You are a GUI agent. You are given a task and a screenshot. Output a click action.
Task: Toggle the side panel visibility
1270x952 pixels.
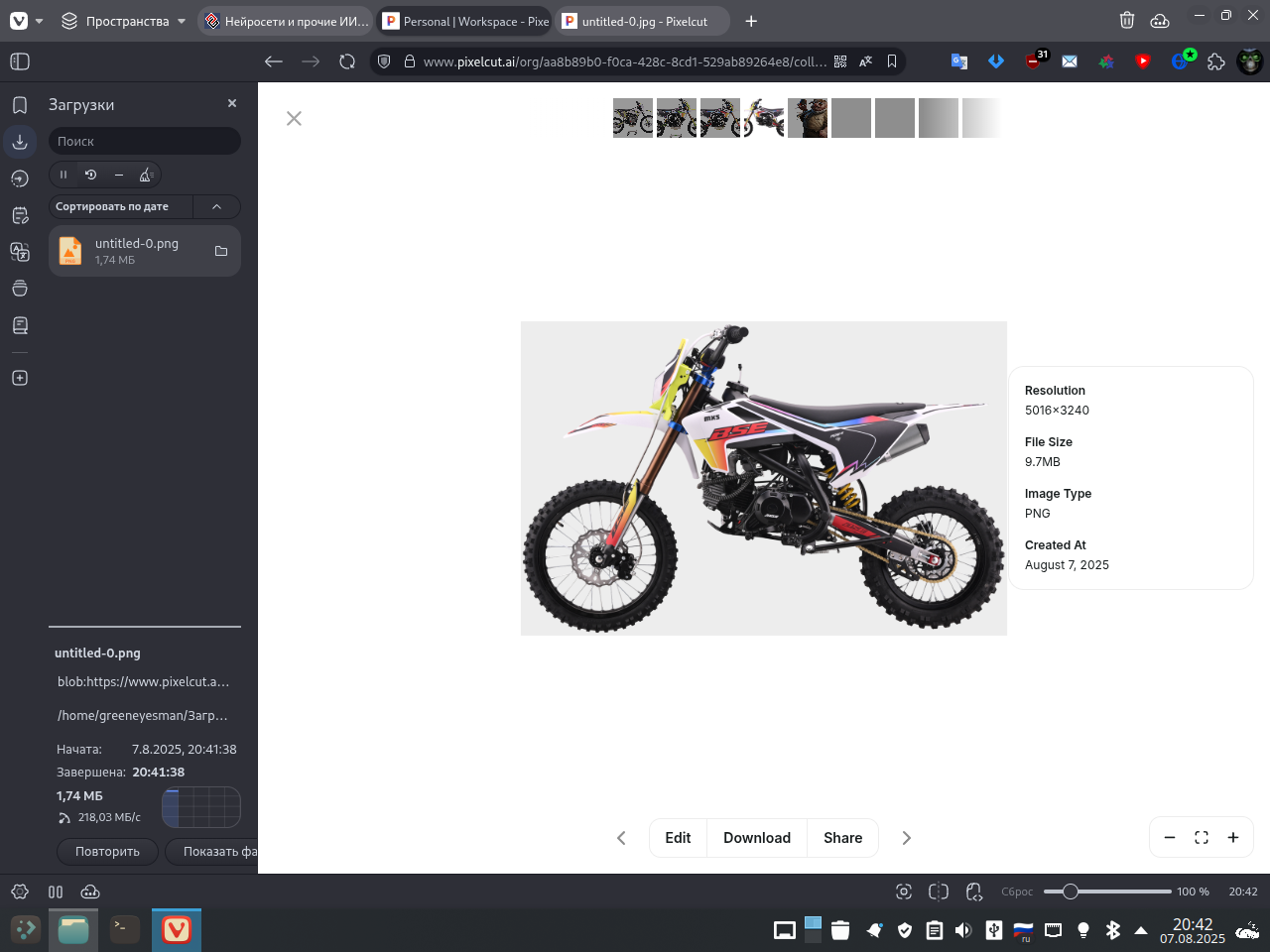click(20, 61)
